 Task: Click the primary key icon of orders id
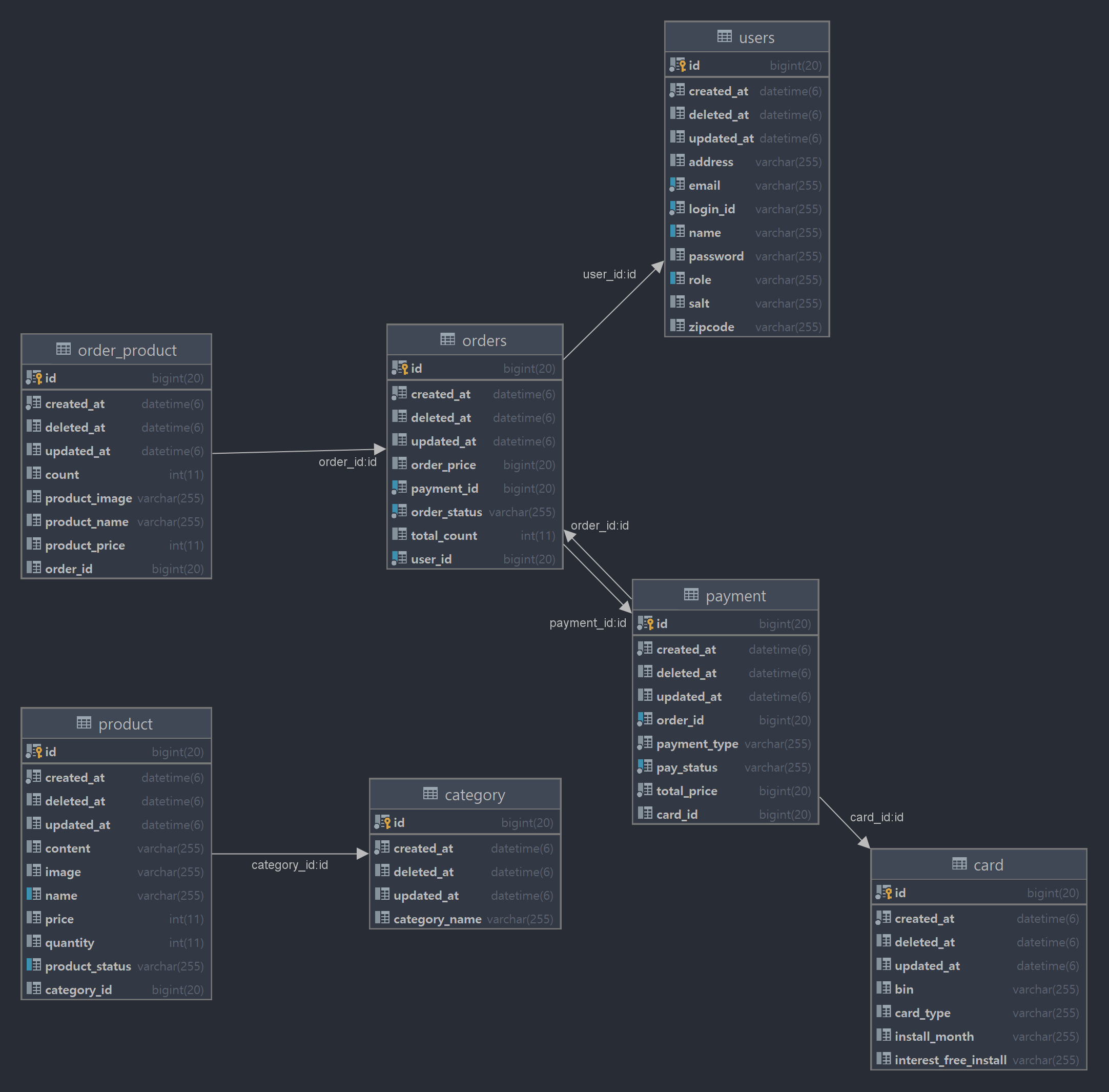400,368
